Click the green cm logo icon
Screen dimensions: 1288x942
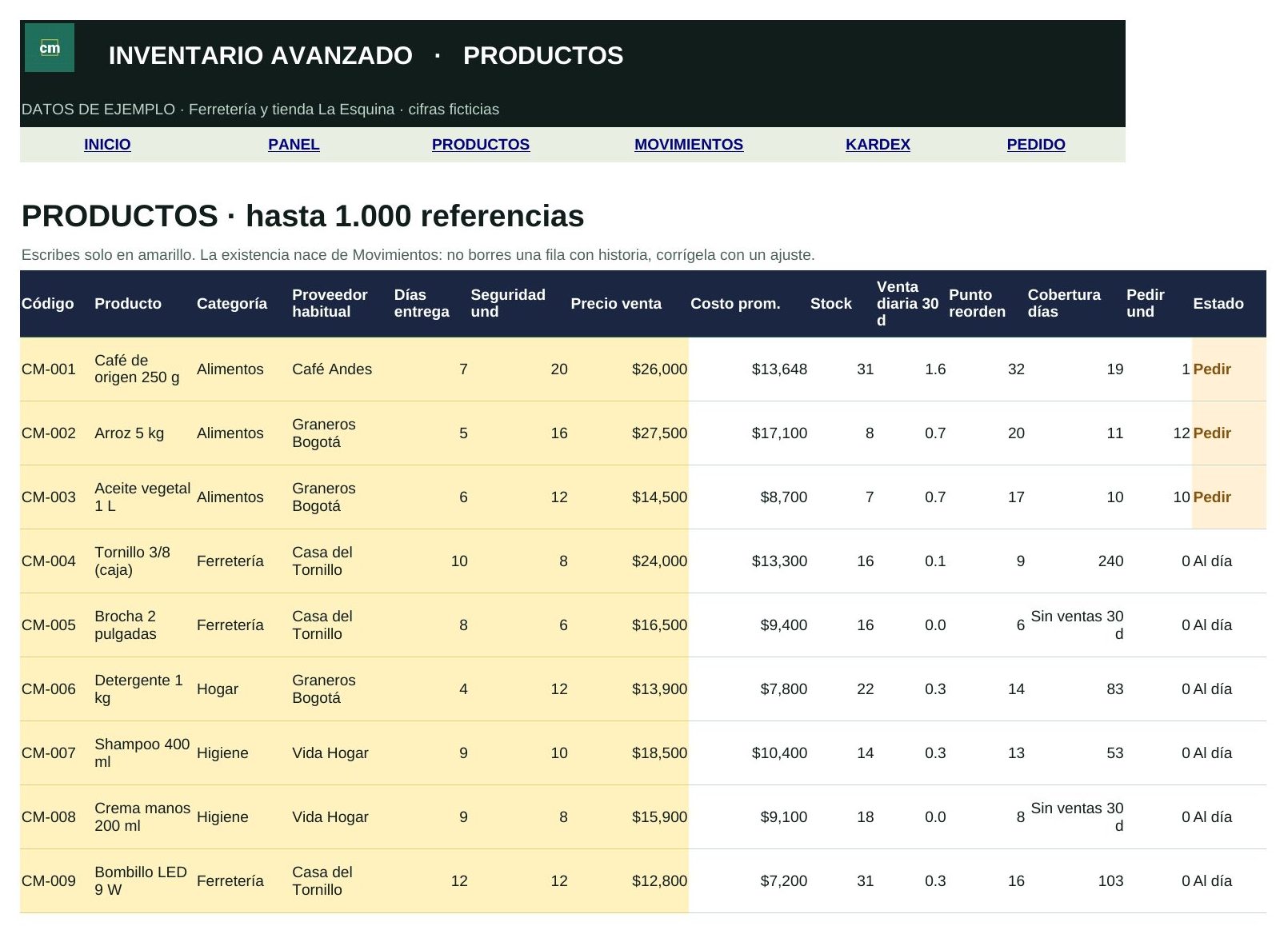(50, 48)
